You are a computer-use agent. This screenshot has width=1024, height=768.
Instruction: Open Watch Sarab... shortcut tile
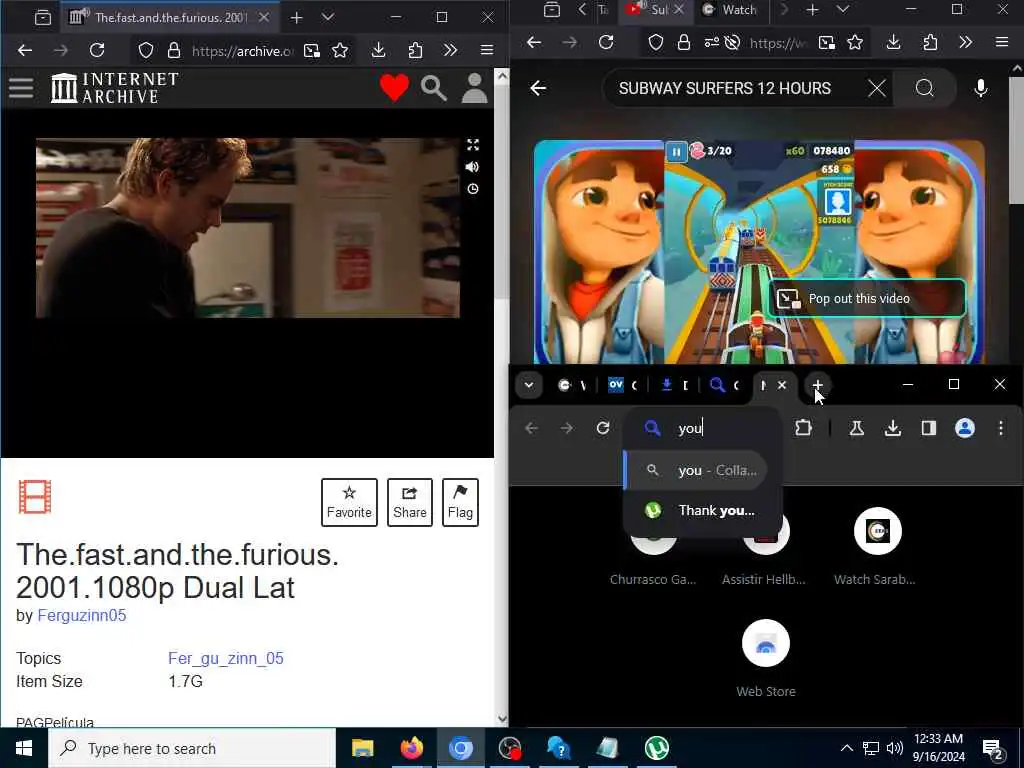point(877,547)
